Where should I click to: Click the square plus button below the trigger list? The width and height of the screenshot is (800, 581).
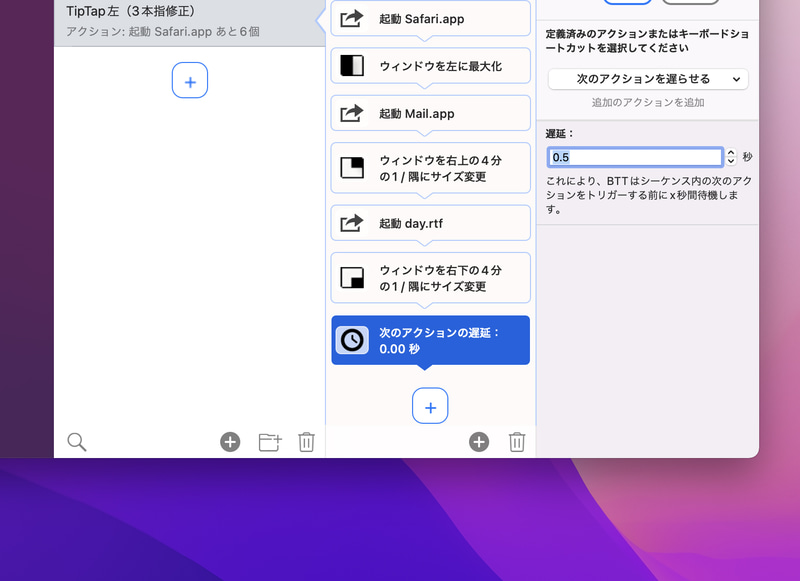tap(190, 81)
